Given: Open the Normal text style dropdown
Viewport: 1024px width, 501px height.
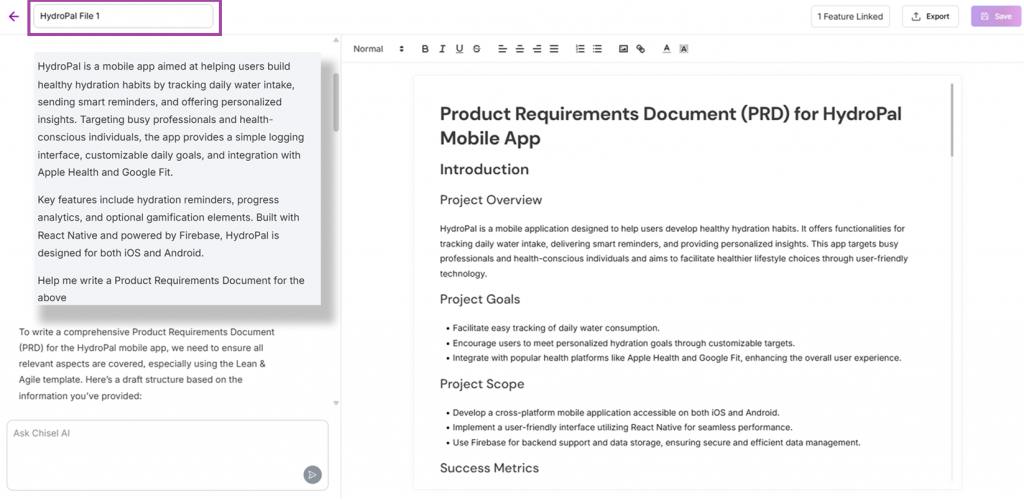Looking at the screenshot, I should [379, 49].
